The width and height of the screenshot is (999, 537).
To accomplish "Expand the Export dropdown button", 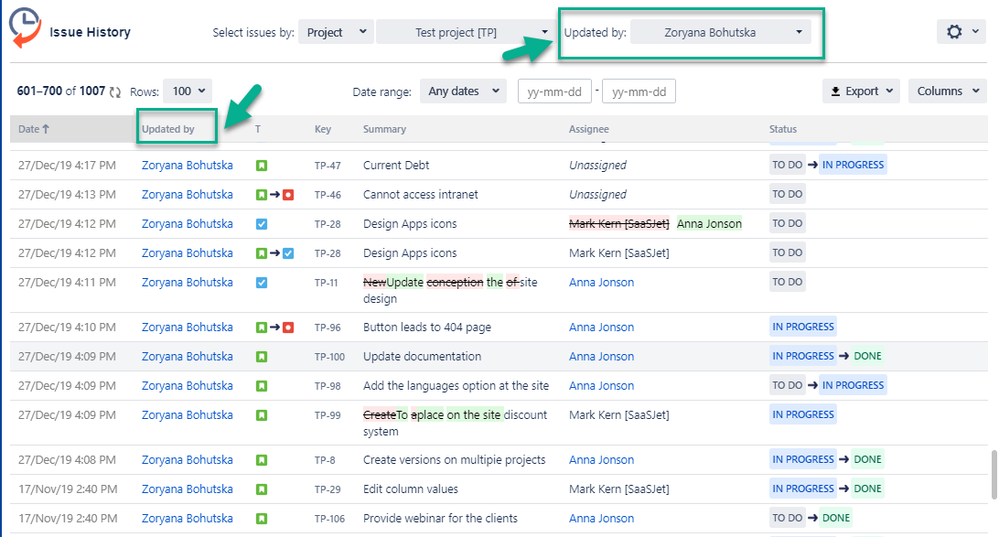I will click(861, 91).
